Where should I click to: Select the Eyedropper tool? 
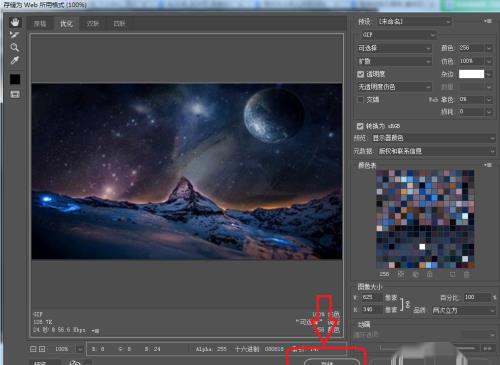14,60
